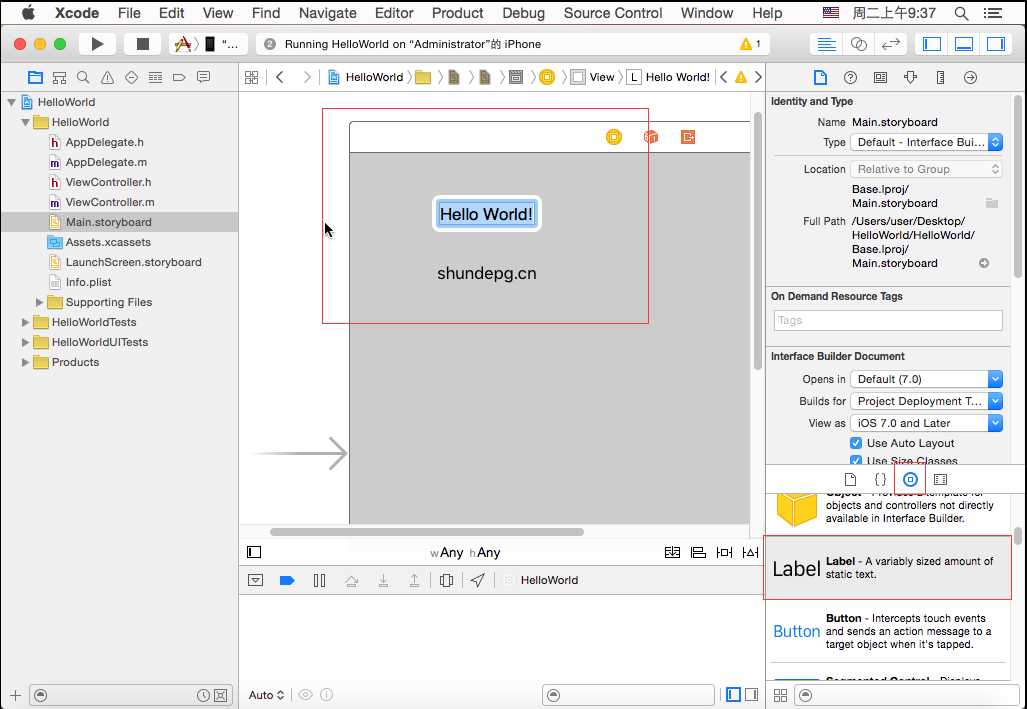Screen dimensions: 1027x709
Task: Select the Hello World! label on canvas
Action: pos(486,214)
